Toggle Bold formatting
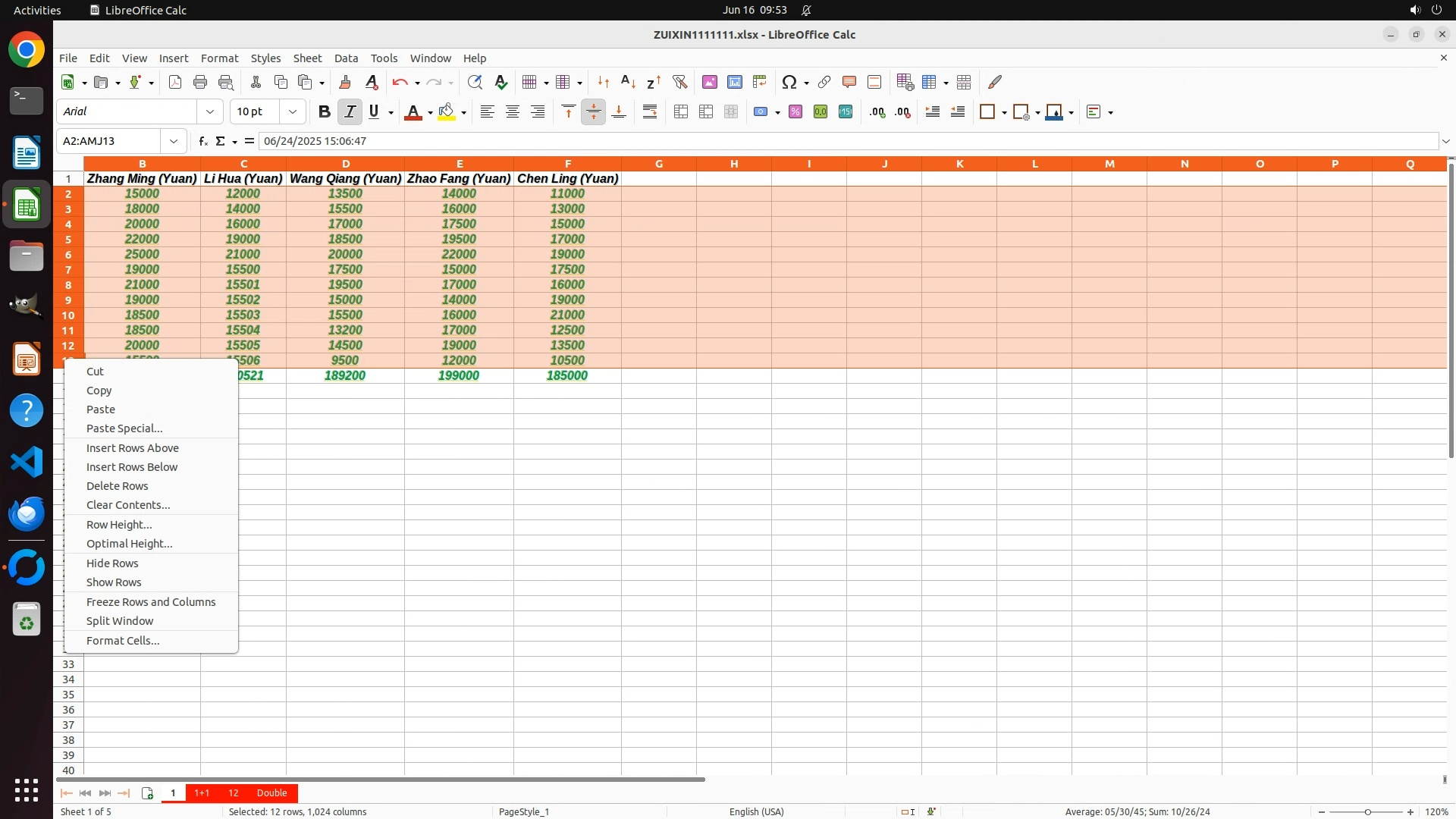 [324, 111]
